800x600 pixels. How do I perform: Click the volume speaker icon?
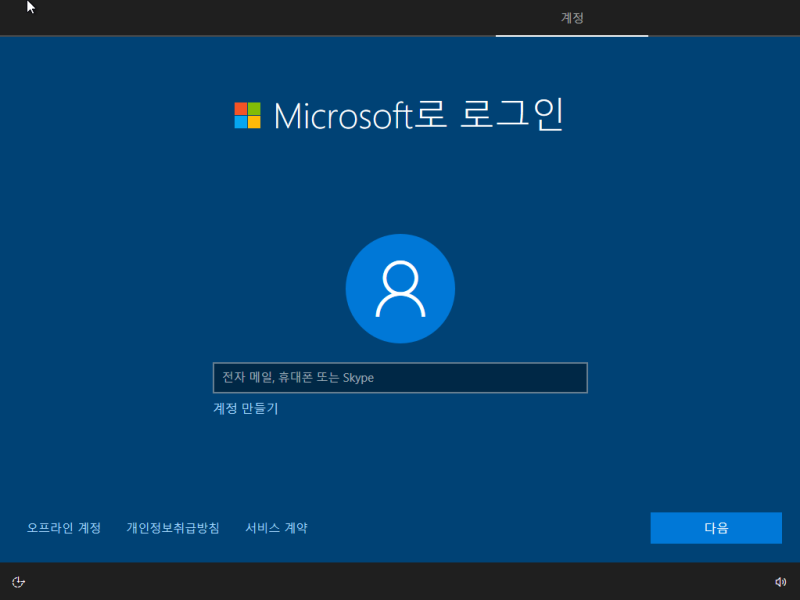click(780, 582)
